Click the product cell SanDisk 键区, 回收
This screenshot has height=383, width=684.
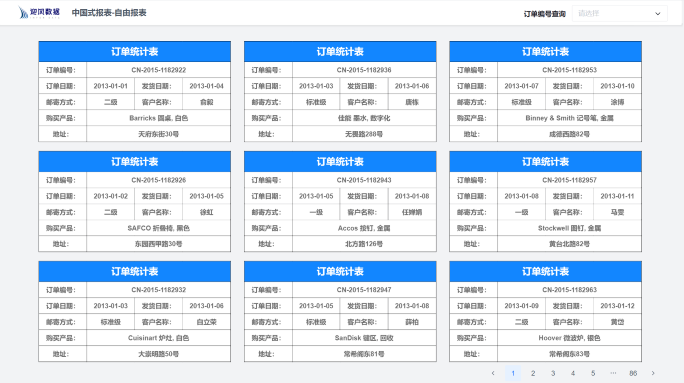pos(364,338)
